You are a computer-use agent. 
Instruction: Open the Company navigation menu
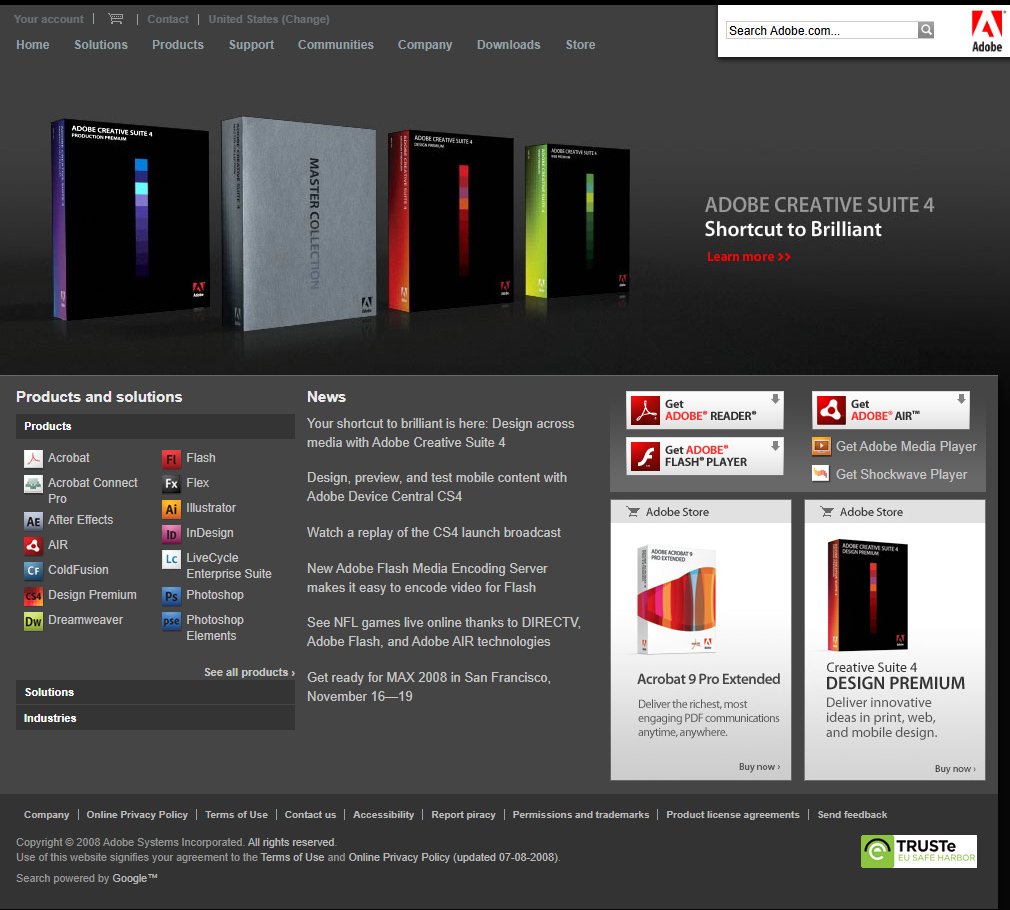[x=425, y=45]
